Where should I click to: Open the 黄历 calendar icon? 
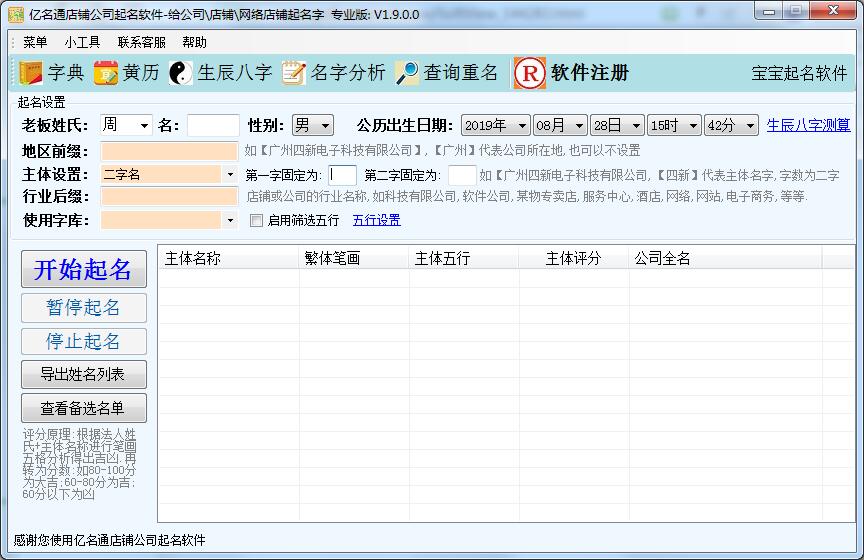point(106,73)
